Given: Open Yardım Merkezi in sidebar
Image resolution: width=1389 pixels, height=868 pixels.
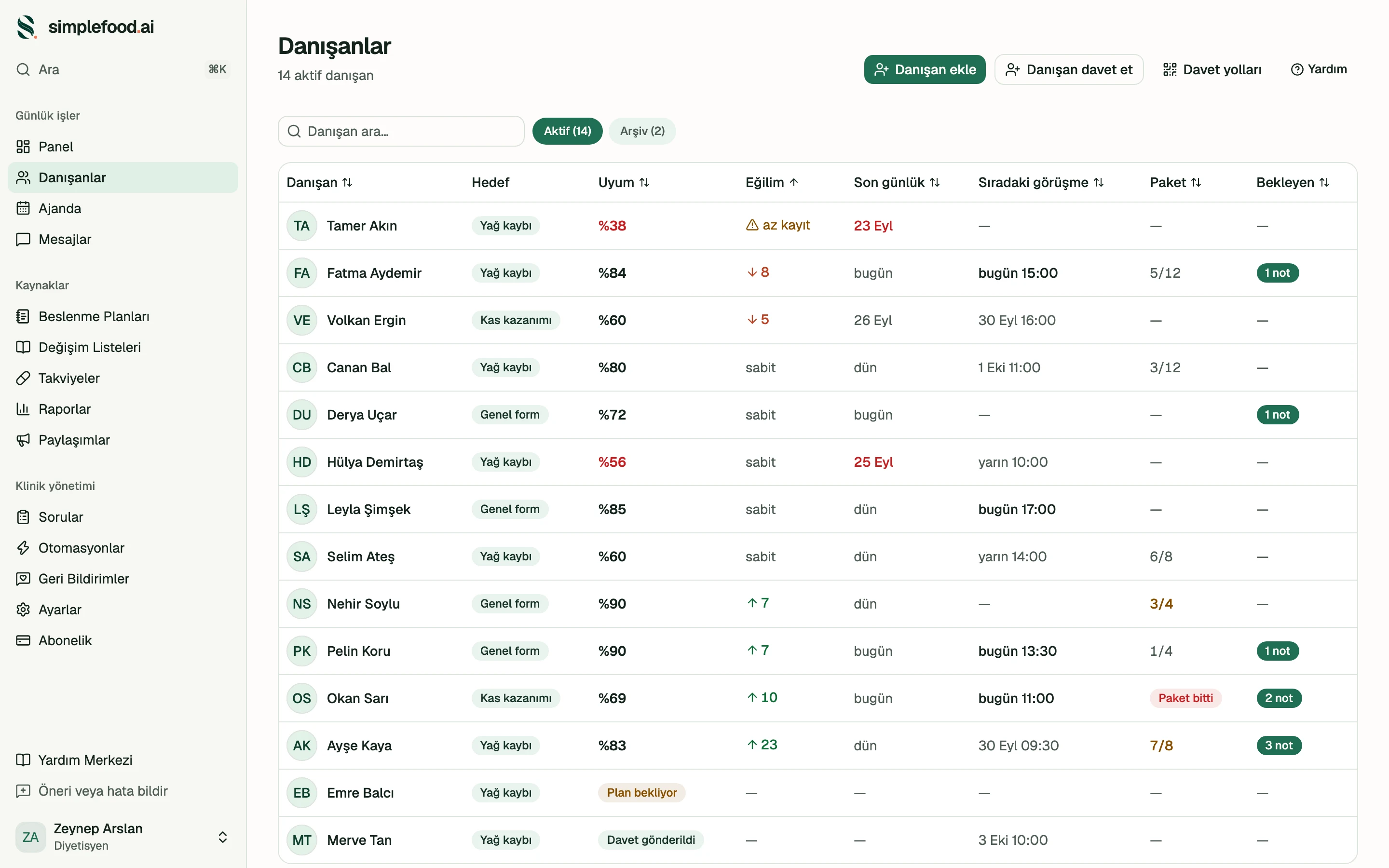Looking at the screenshot, I should (x=123, y=760).
